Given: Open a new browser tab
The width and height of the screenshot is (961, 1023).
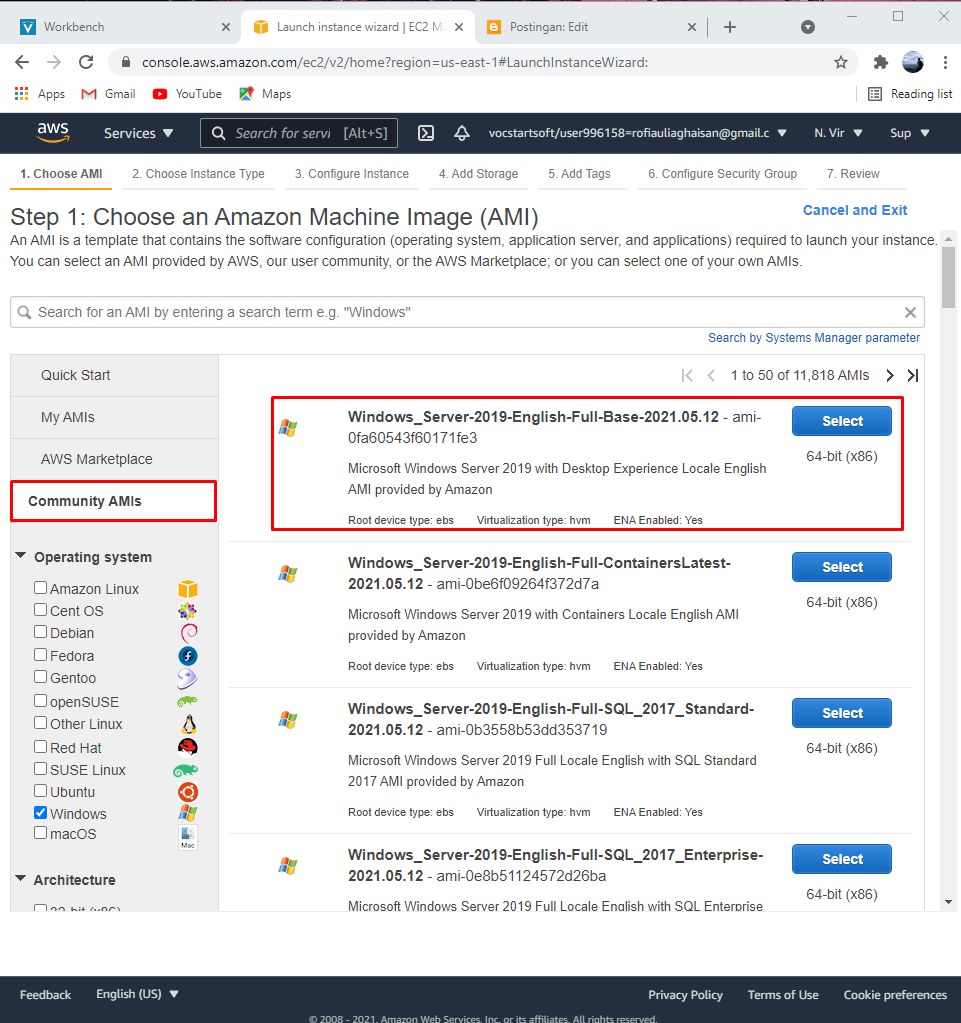Looking at the screenshot, I should point(730,27).
